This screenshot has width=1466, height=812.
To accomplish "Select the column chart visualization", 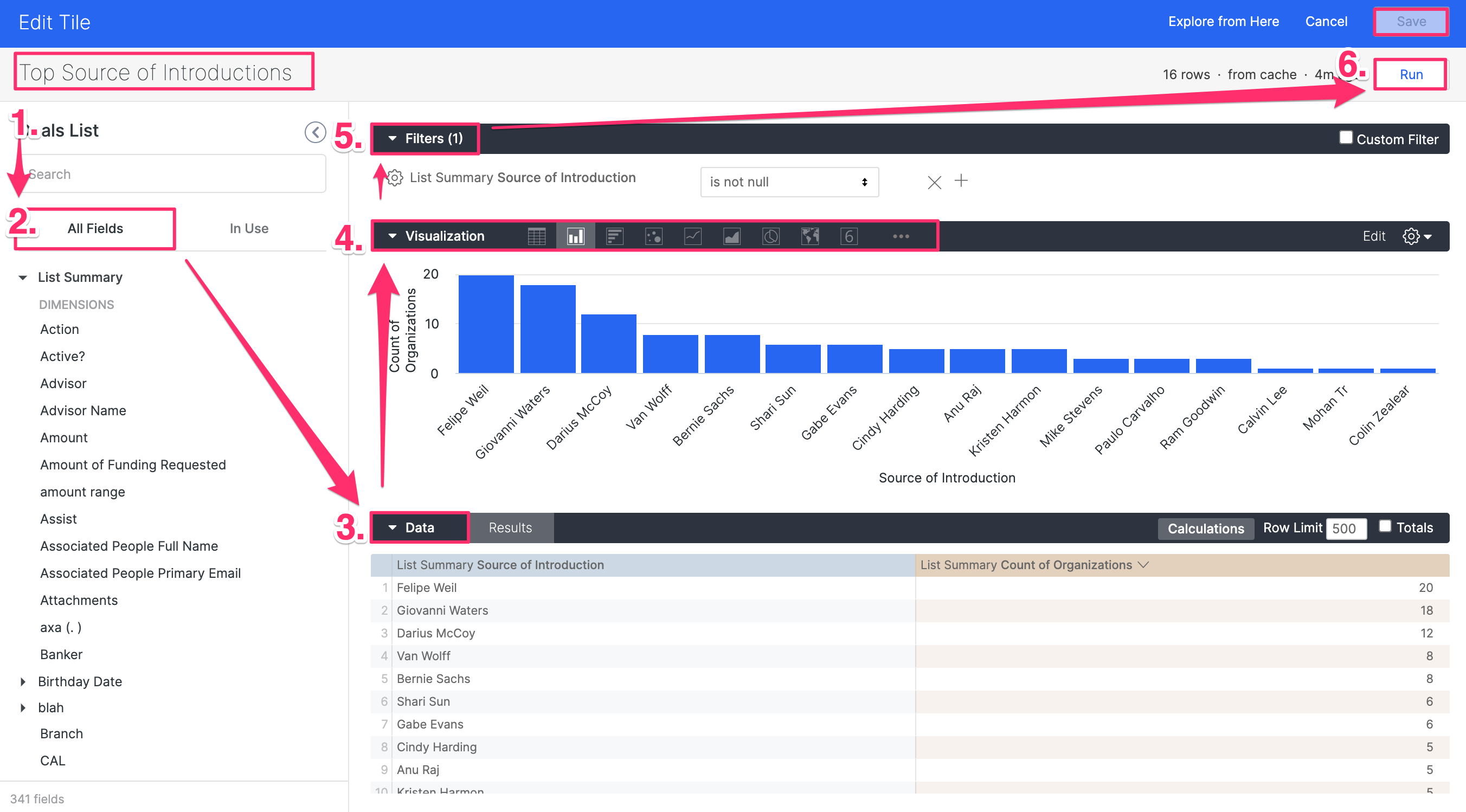I will tap(575, 236).
